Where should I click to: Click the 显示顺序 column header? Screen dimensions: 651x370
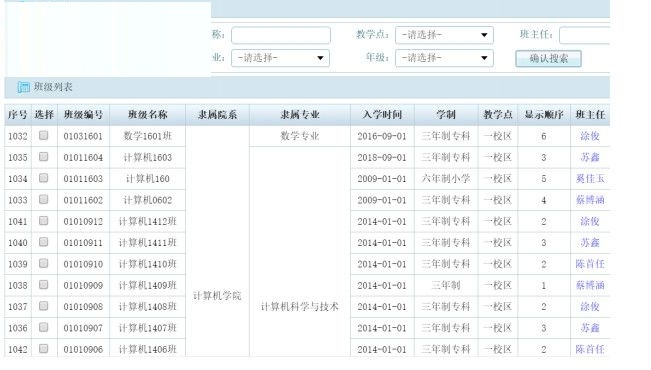(x=544, y=115)
